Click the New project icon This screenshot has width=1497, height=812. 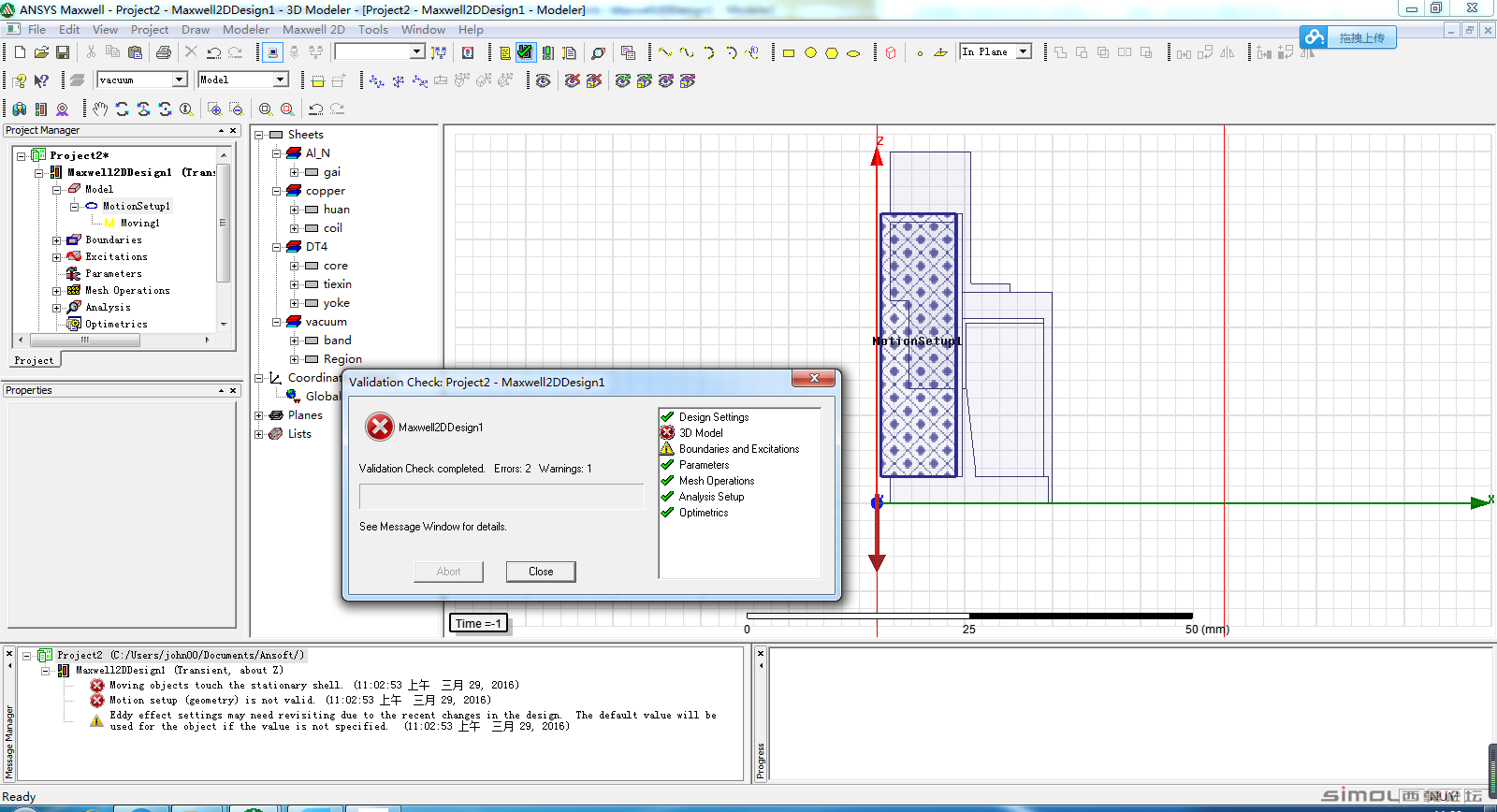pos(20,52)
